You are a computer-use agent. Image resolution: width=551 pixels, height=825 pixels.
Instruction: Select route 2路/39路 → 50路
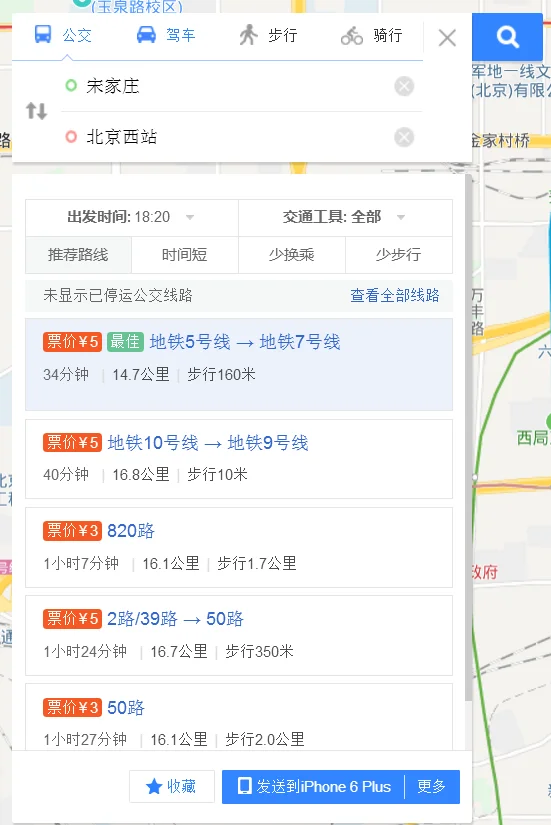(239, 635)
